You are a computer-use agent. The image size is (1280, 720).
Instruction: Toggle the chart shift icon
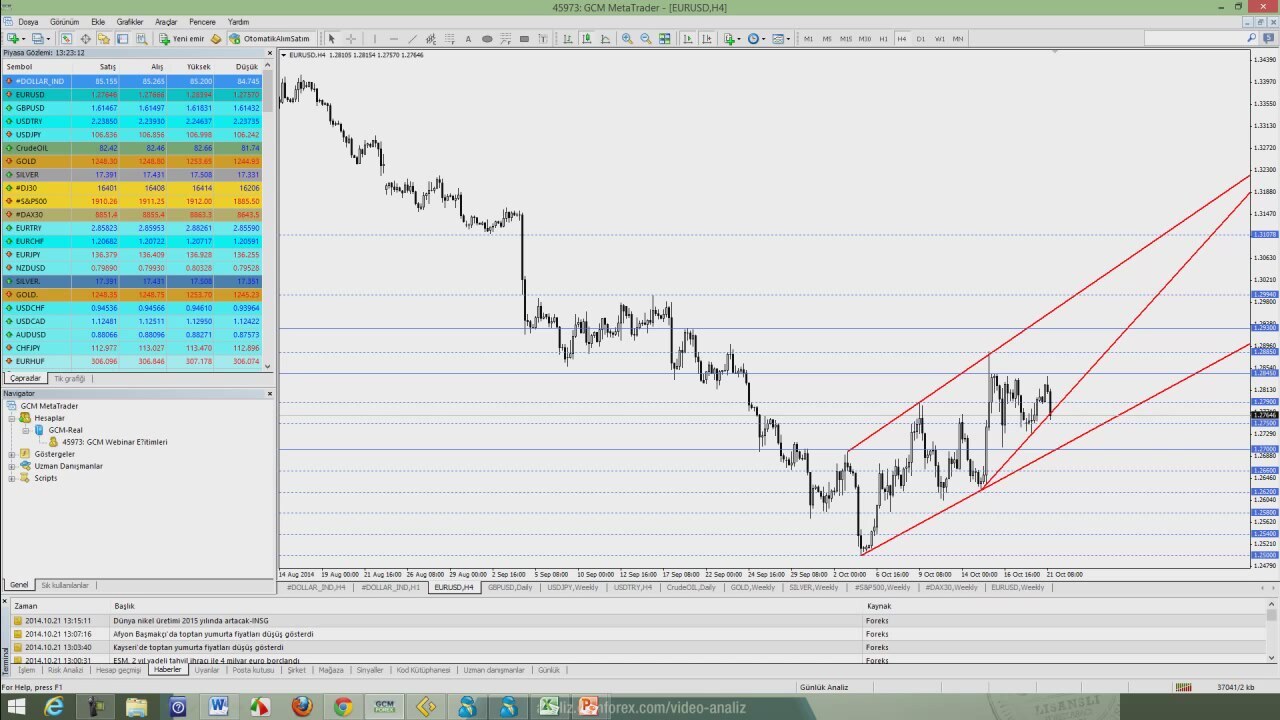(x=706, y=39)
